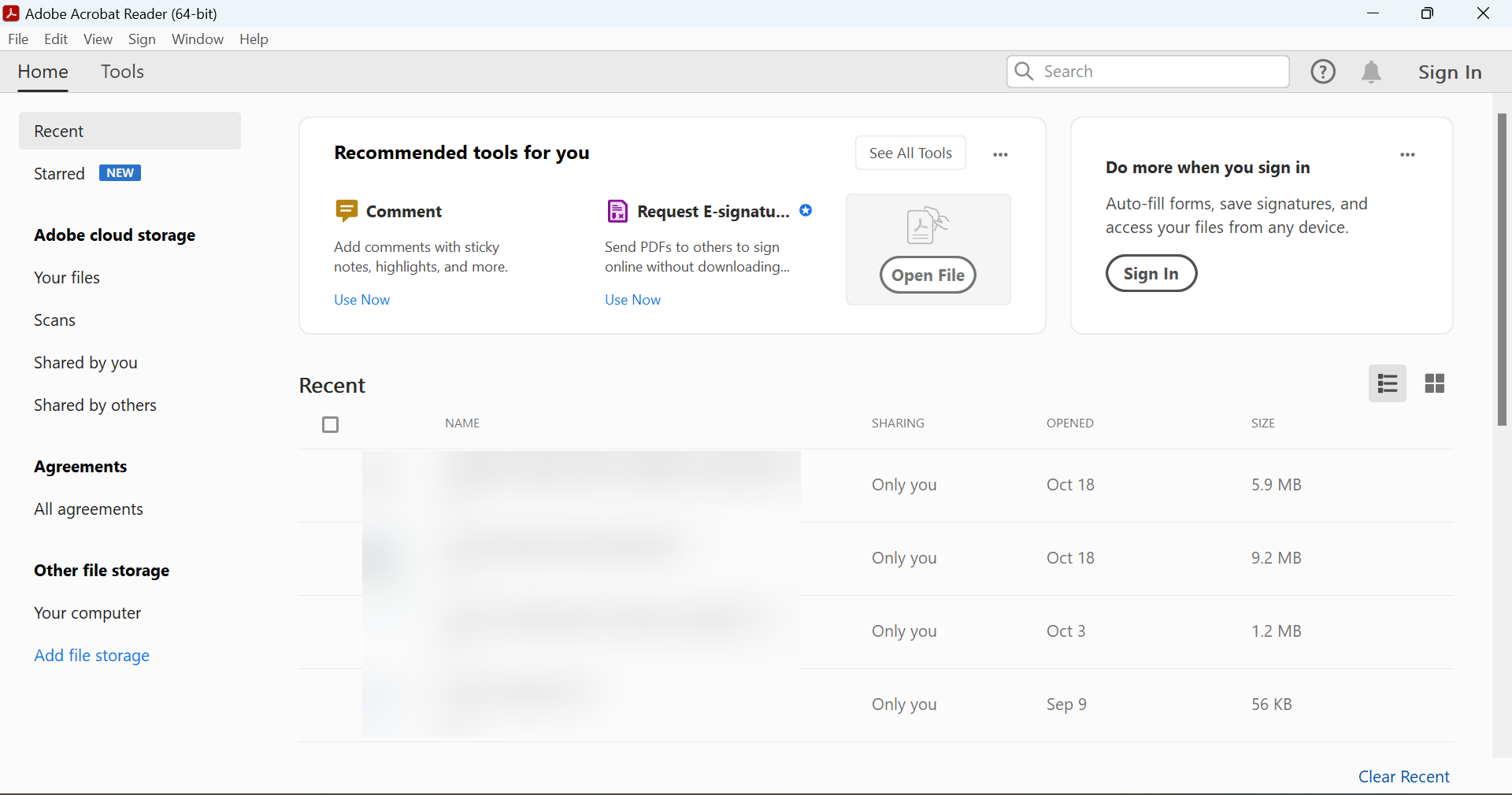Viewport: 1512px width, 795px height.
Task: Tick the select-all checkbox in Recent header
Action: click(x=331, y=425)
